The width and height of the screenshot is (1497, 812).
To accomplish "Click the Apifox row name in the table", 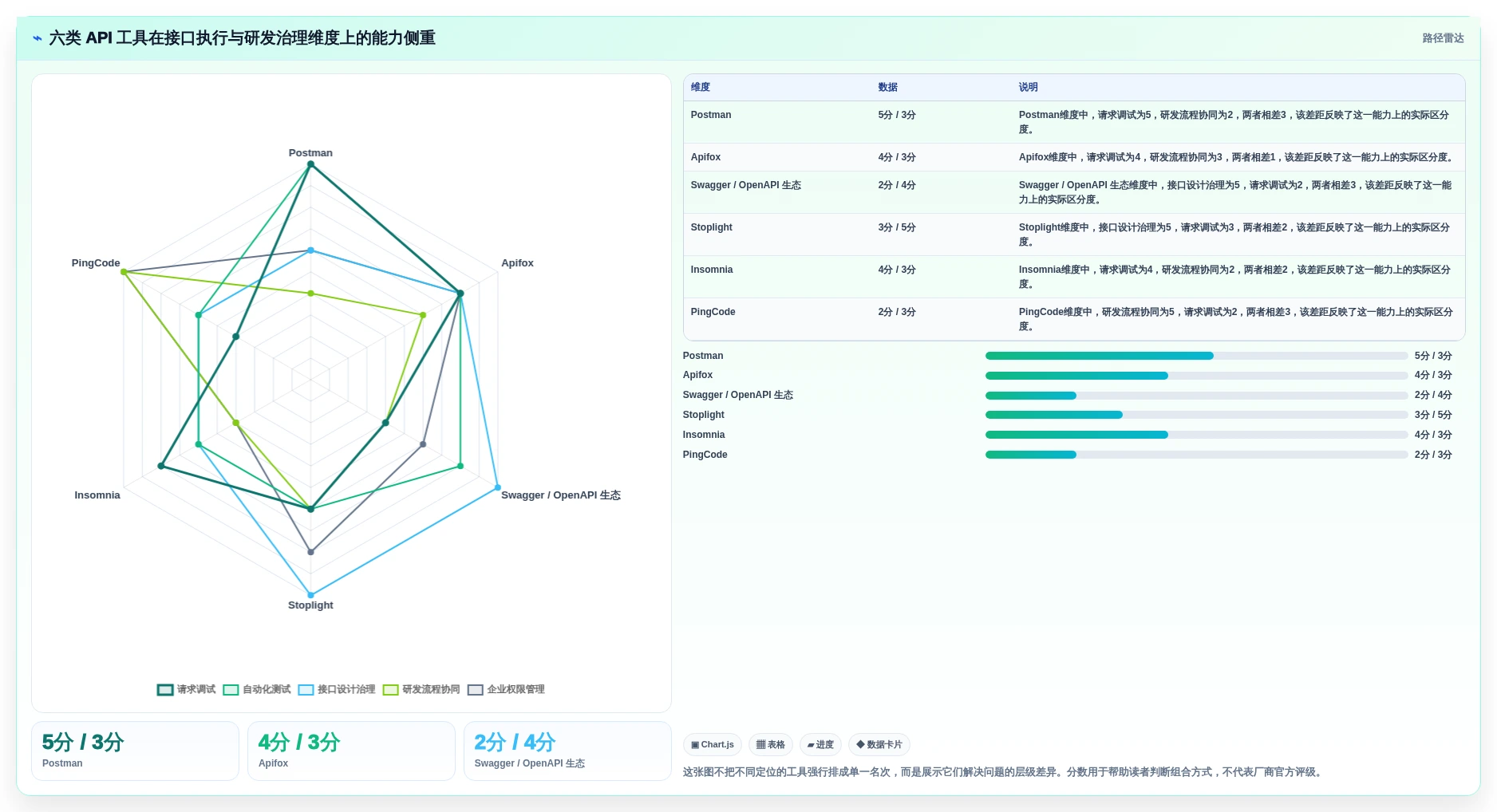I will [706, 157].
